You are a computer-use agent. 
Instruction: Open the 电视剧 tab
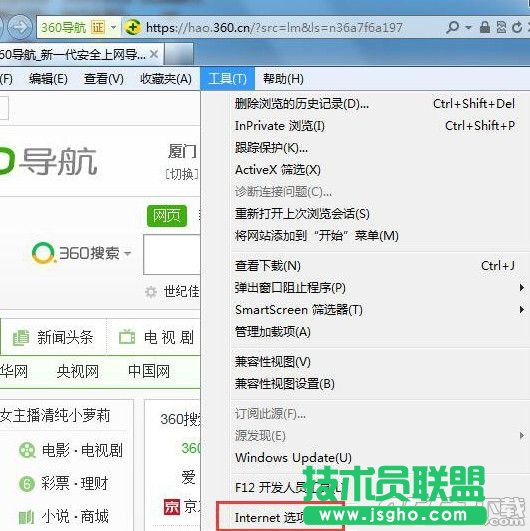coord(156,338)
